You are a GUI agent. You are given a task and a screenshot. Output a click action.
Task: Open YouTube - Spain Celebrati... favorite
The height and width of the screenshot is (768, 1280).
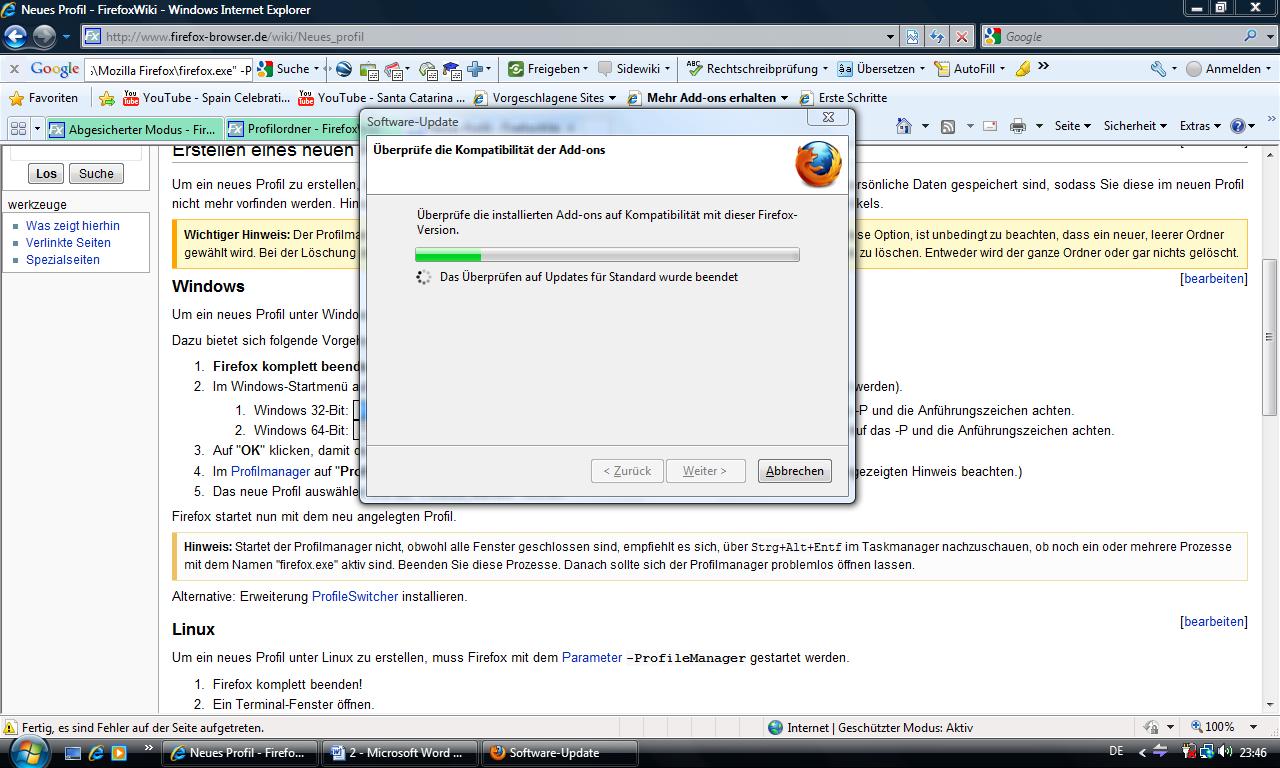pyautogui.click(x=207, y=98)
